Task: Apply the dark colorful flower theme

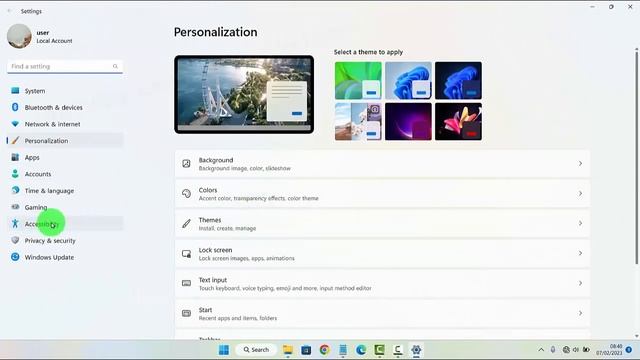Action: pos(458,121)
